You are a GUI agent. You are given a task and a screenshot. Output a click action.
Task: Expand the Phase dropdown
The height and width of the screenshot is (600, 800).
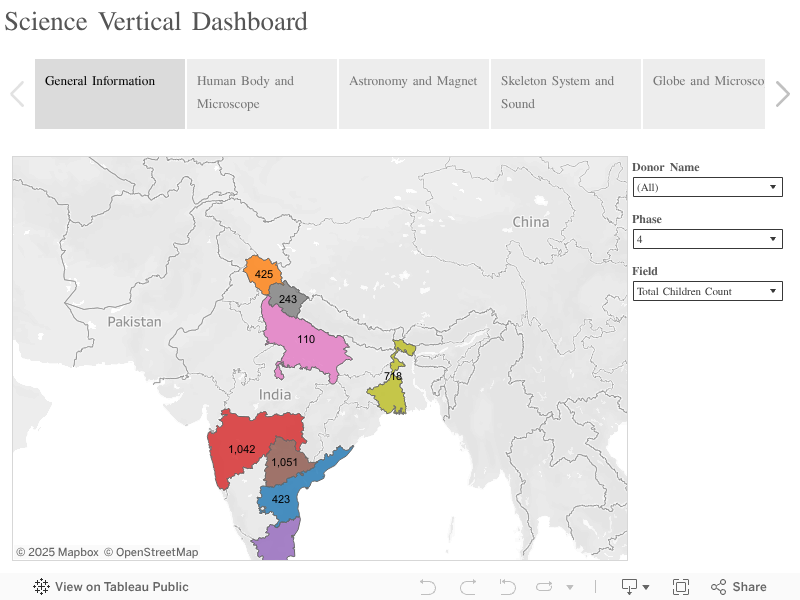(x=707, y=239)
